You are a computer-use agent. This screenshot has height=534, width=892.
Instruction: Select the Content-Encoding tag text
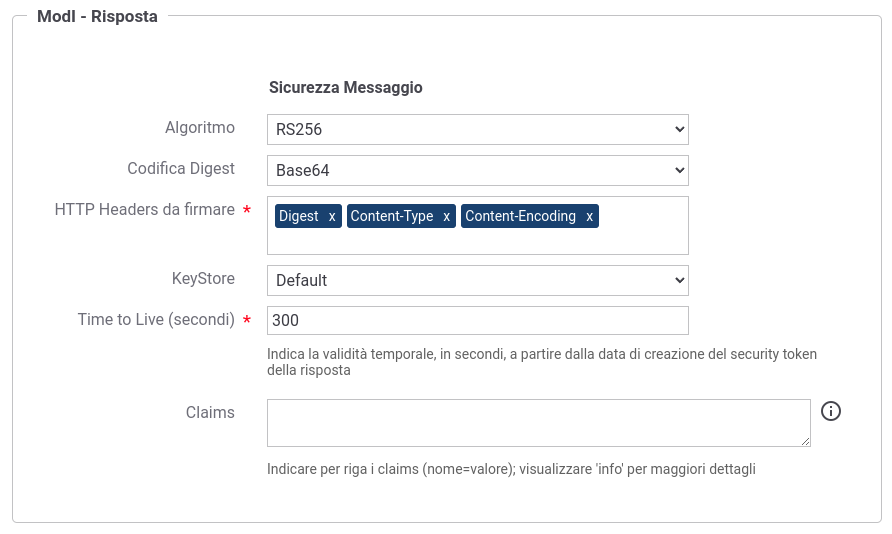(521, 216)
